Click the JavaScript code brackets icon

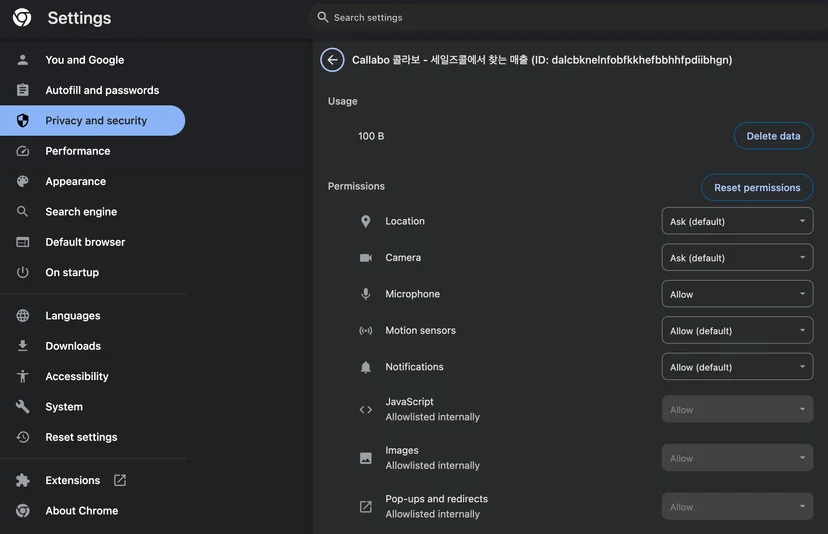click(365, 409)
